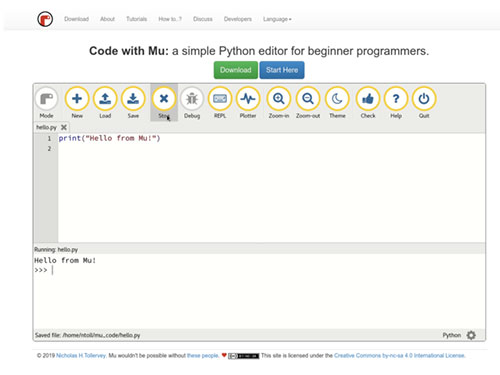
Task: Open the REPL panel
Action: click(x=220, y=99)
